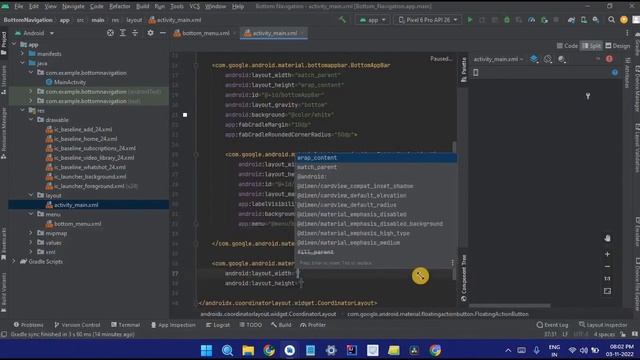This screenshot has height=360, width=640.
Task: Choose match_parent from autocomplete list
Action: coord(376,167)
